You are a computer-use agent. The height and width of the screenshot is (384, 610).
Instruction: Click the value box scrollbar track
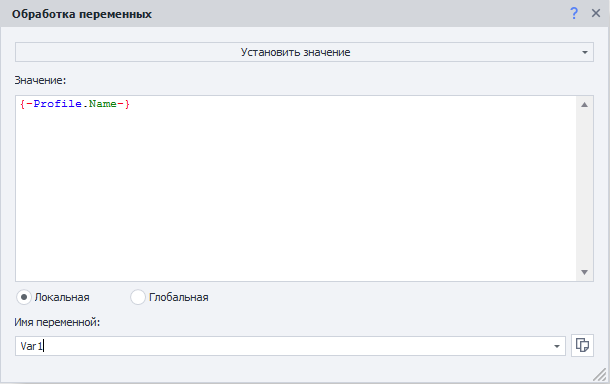tap(584, 189)
